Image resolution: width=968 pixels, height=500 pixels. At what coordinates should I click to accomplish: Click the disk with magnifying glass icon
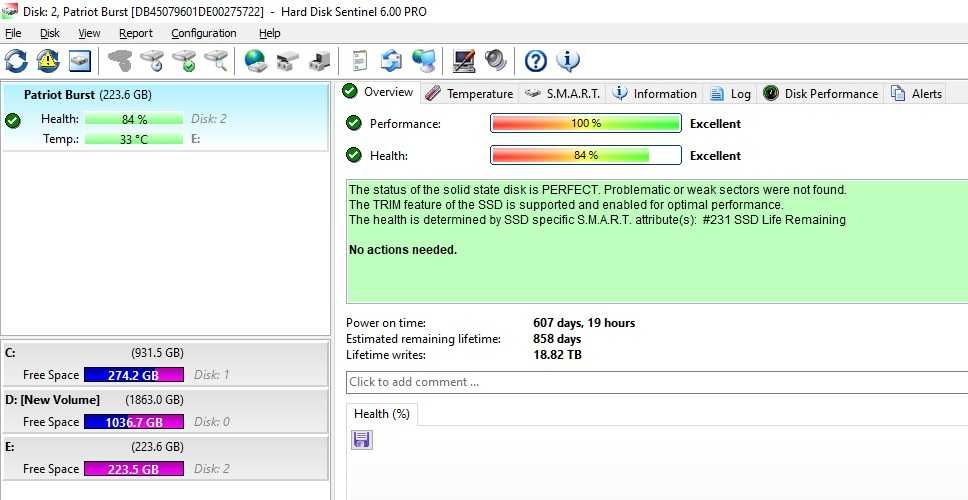point(216,60)
